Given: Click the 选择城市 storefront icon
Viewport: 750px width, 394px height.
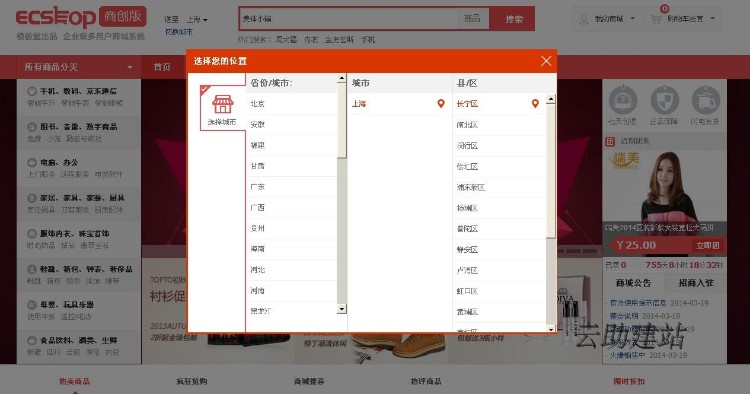Looking at the screenshot, I should coord(223,104).
